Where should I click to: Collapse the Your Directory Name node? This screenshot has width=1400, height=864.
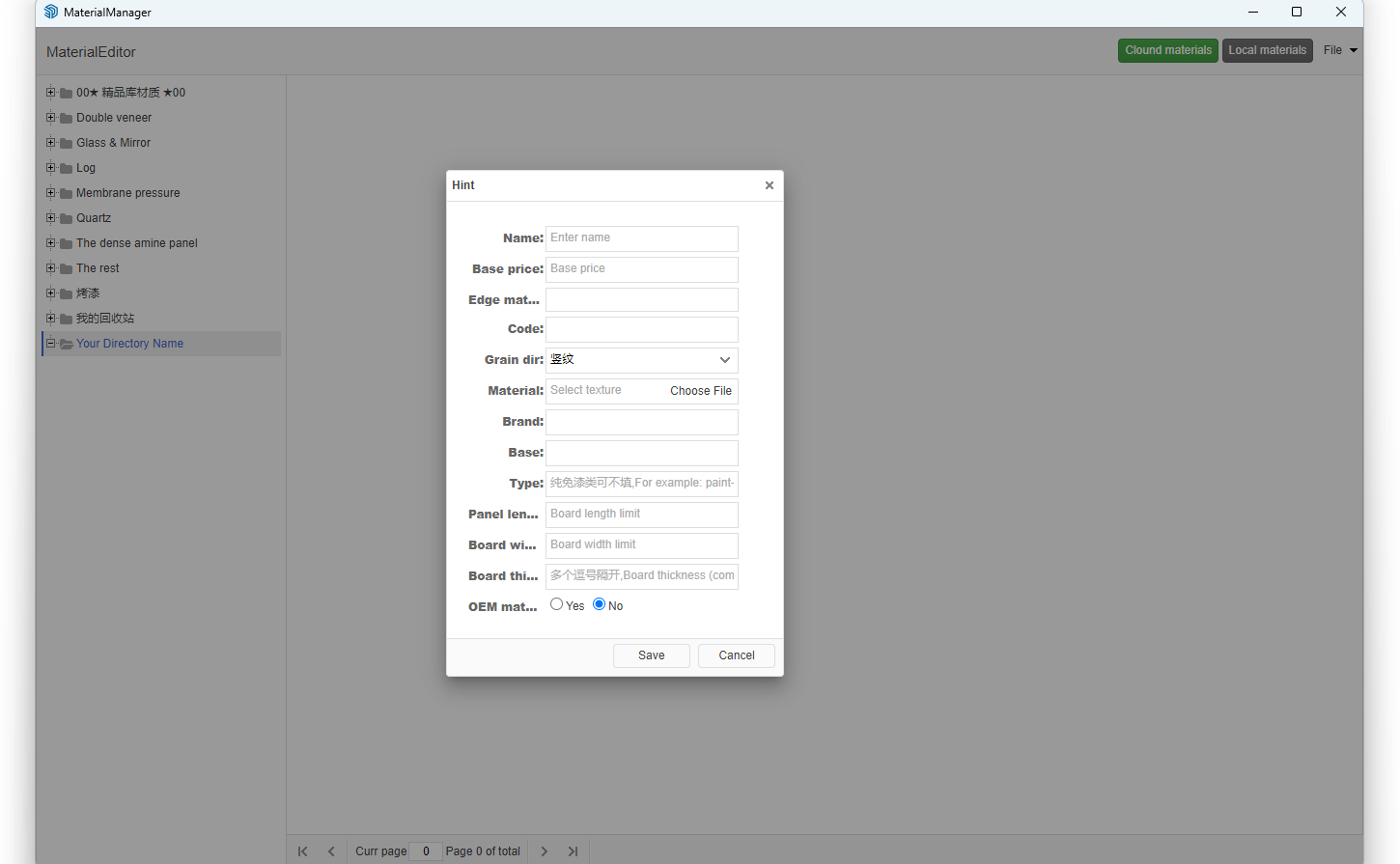point(50,344)
